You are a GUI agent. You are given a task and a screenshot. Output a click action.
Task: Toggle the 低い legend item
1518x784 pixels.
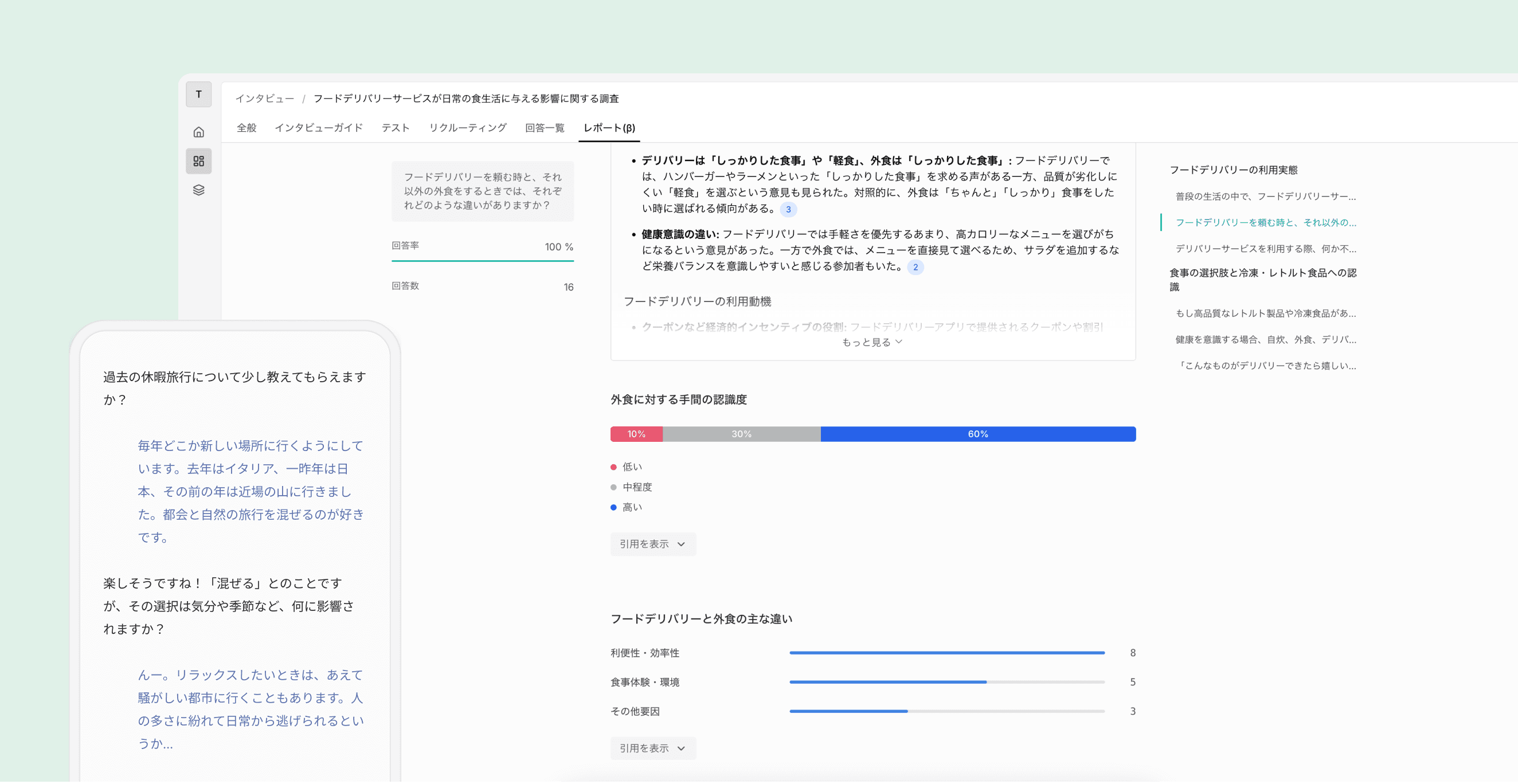630,467
